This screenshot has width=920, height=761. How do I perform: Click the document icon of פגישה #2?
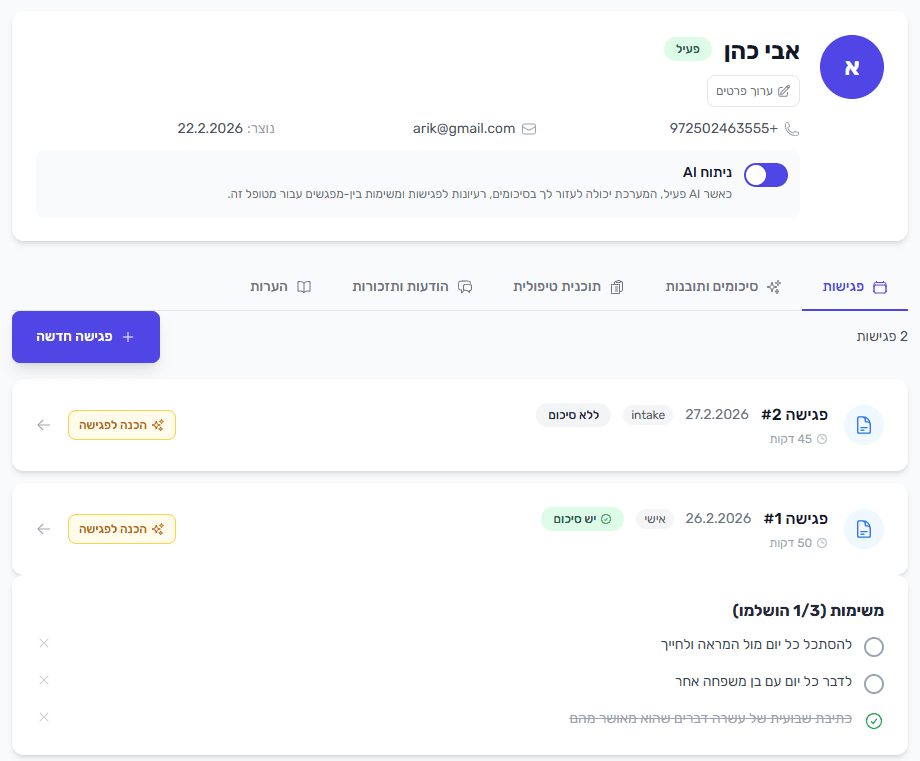(x=864, y=425)
